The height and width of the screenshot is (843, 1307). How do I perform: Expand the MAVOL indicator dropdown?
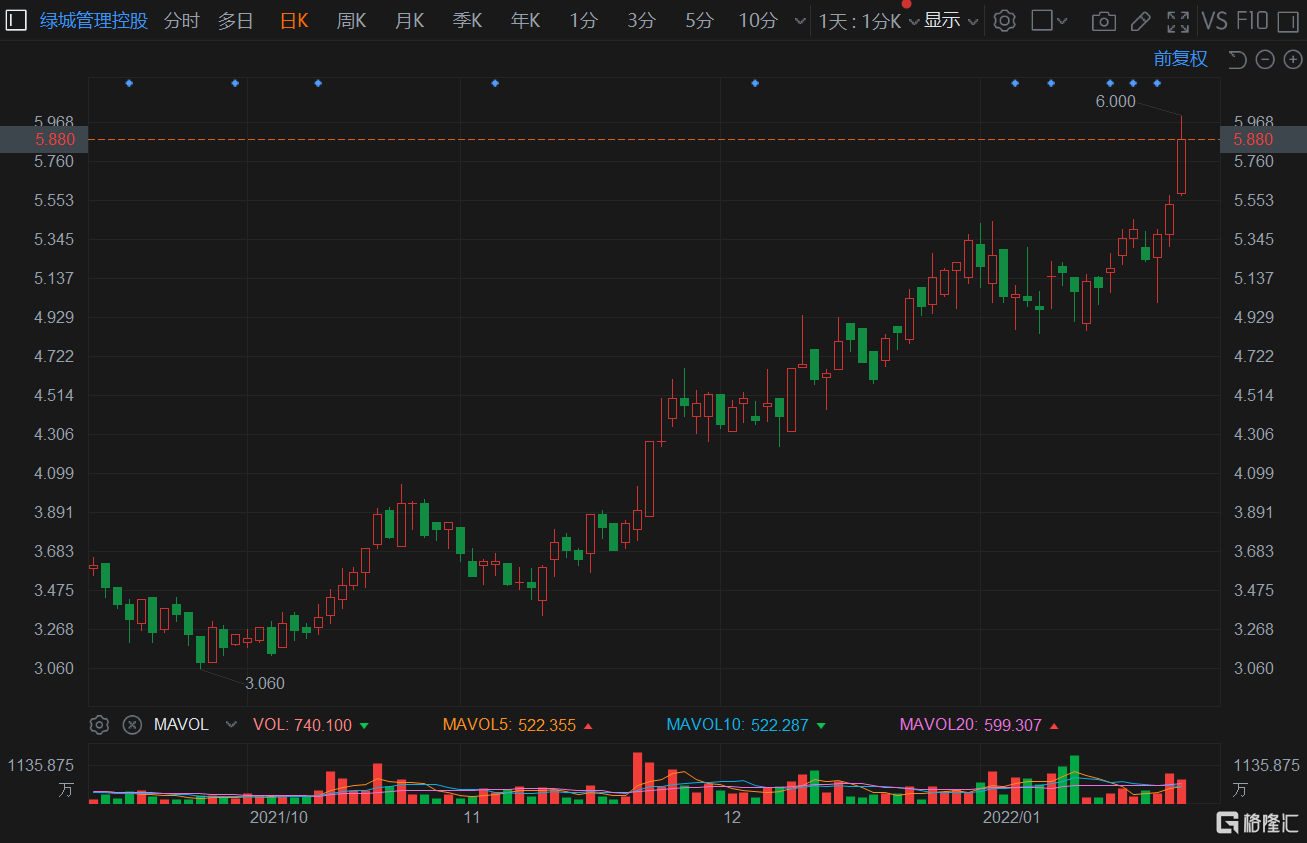pos(232,725)
